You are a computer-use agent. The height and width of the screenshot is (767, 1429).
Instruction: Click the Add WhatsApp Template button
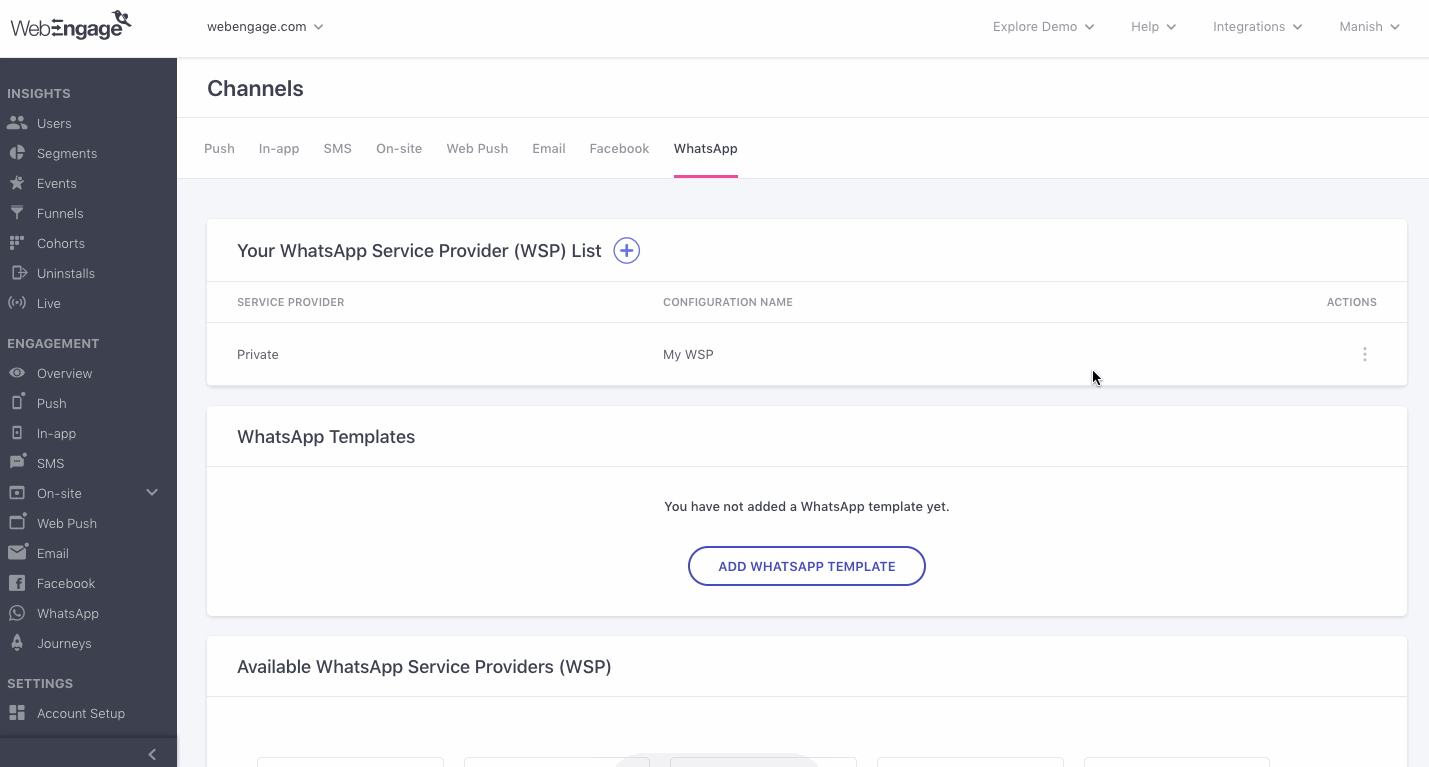pos(806,566)
